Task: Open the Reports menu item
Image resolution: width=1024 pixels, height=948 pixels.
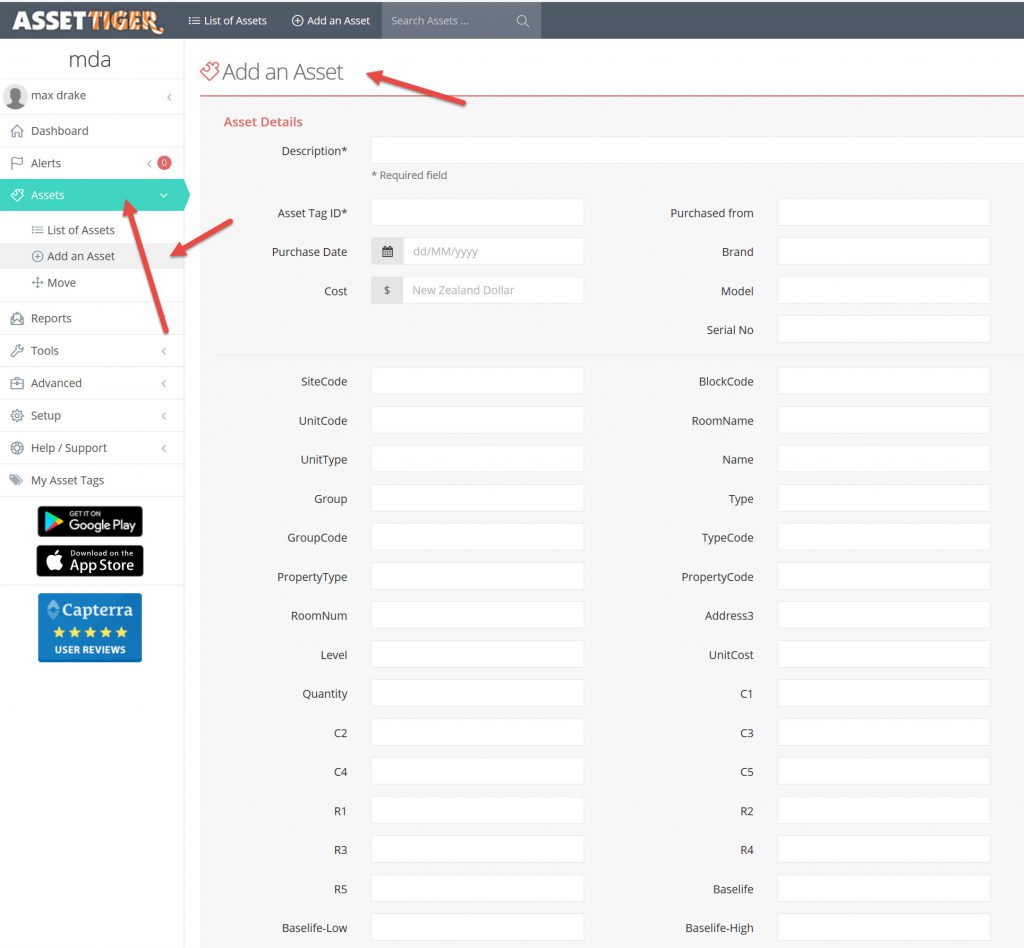Action: (x=51, y=318)
